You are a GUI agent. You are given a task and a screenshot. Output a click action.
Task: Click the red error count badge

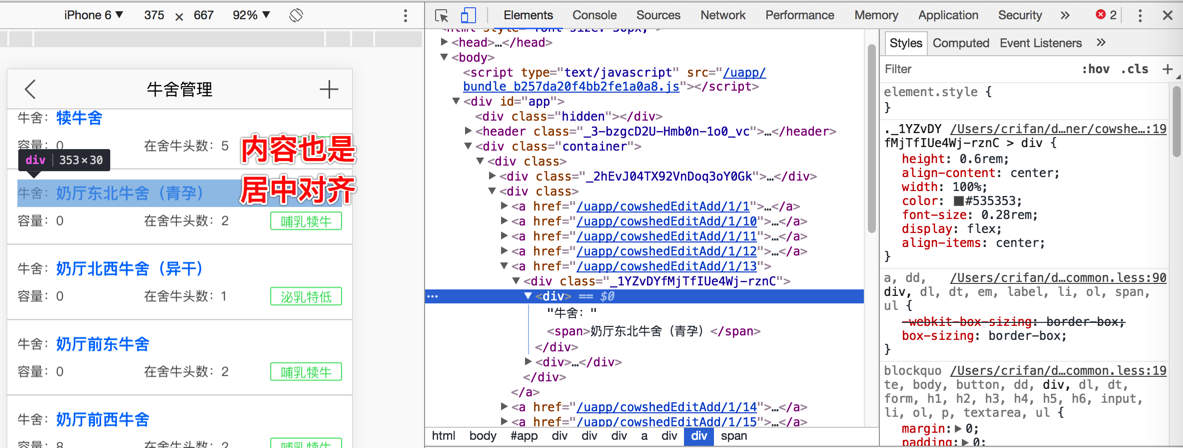tap(1106, 15)
